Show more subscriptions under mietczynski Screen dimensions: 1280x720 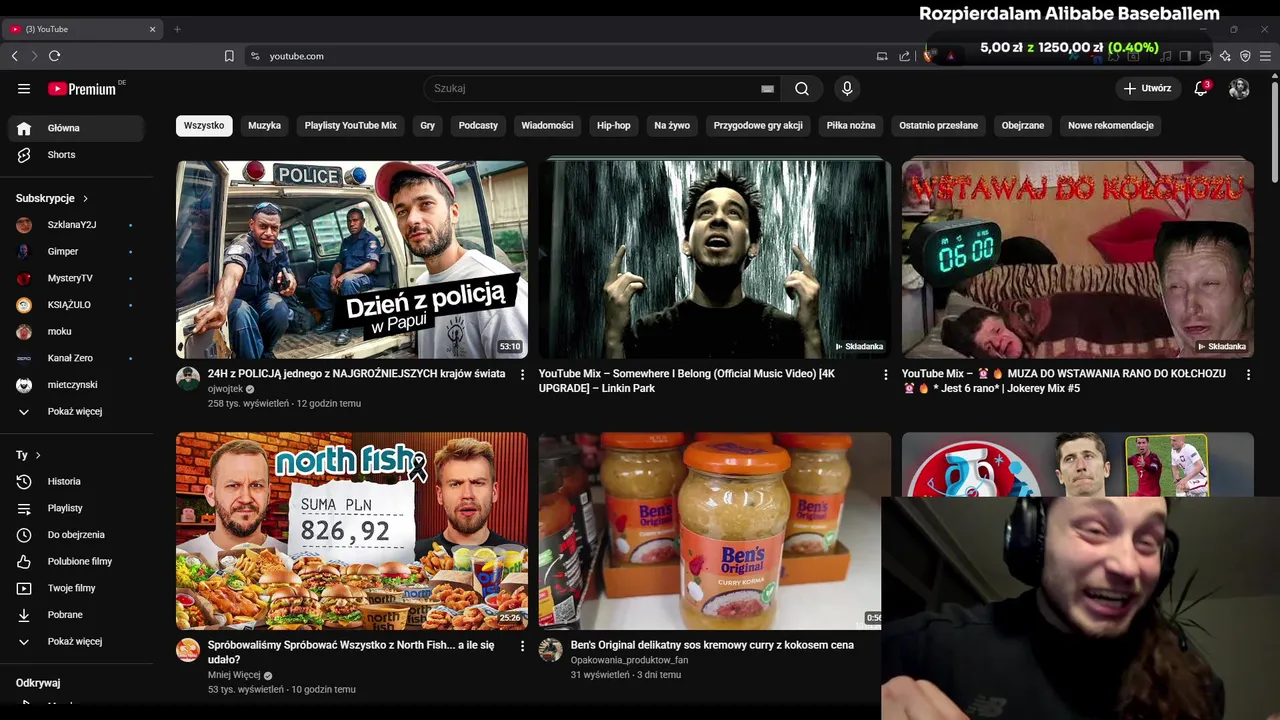click(78, 411)
